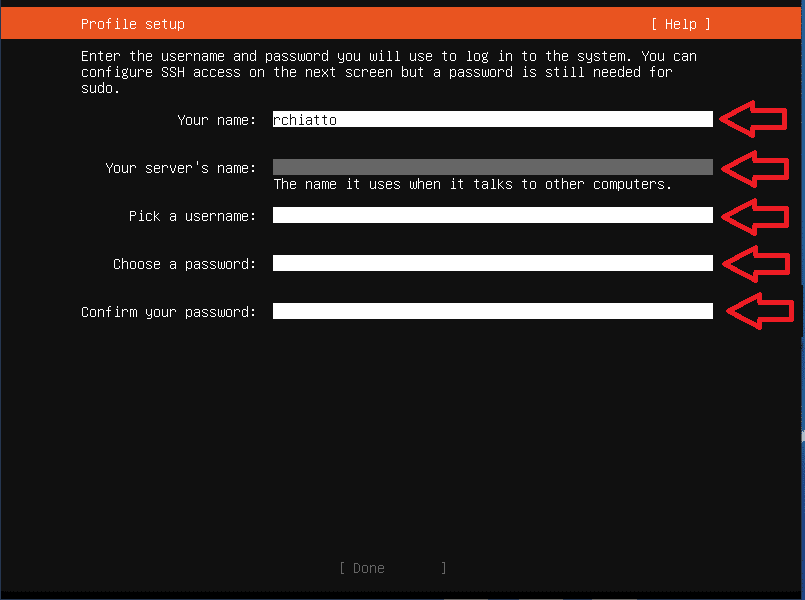Click the 'Your server's name:' label
This screenshot has height=600, width=805.
pyautogui.click(x=180, y=168)
